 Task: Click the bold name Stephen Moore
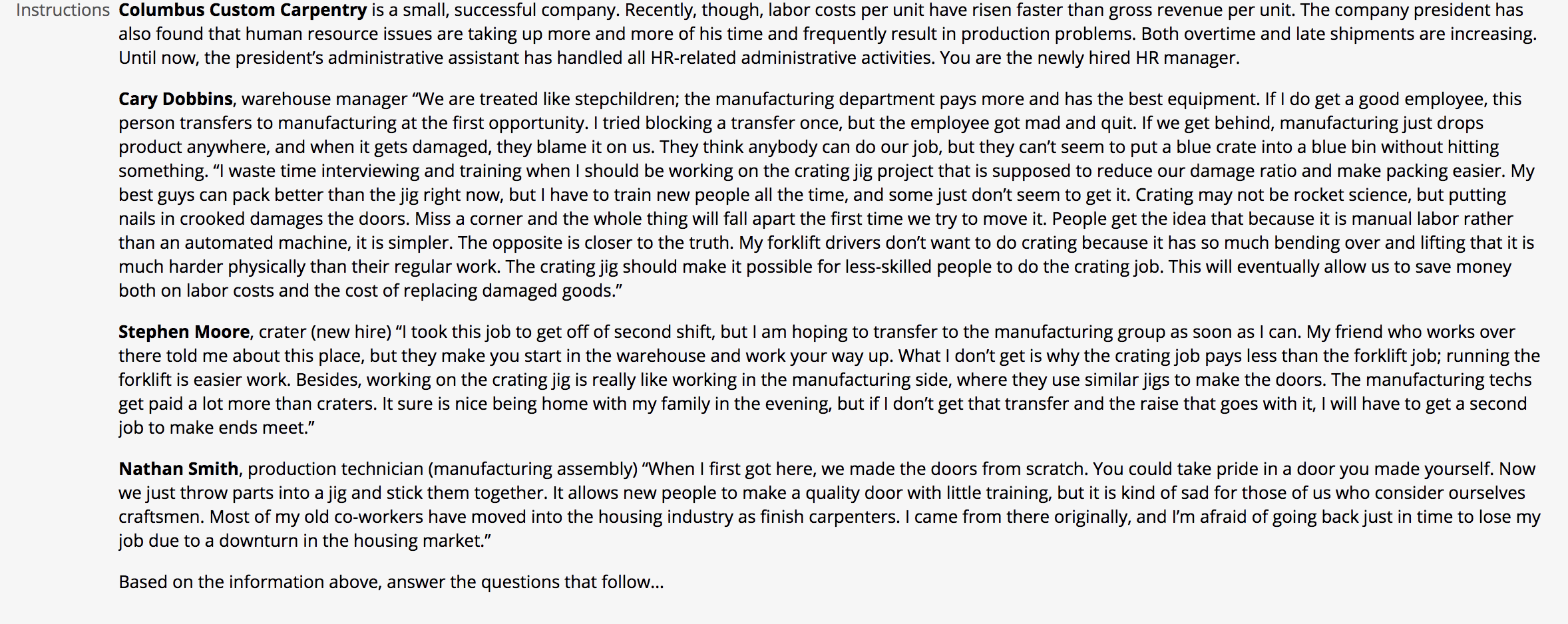tap(184, 332)
